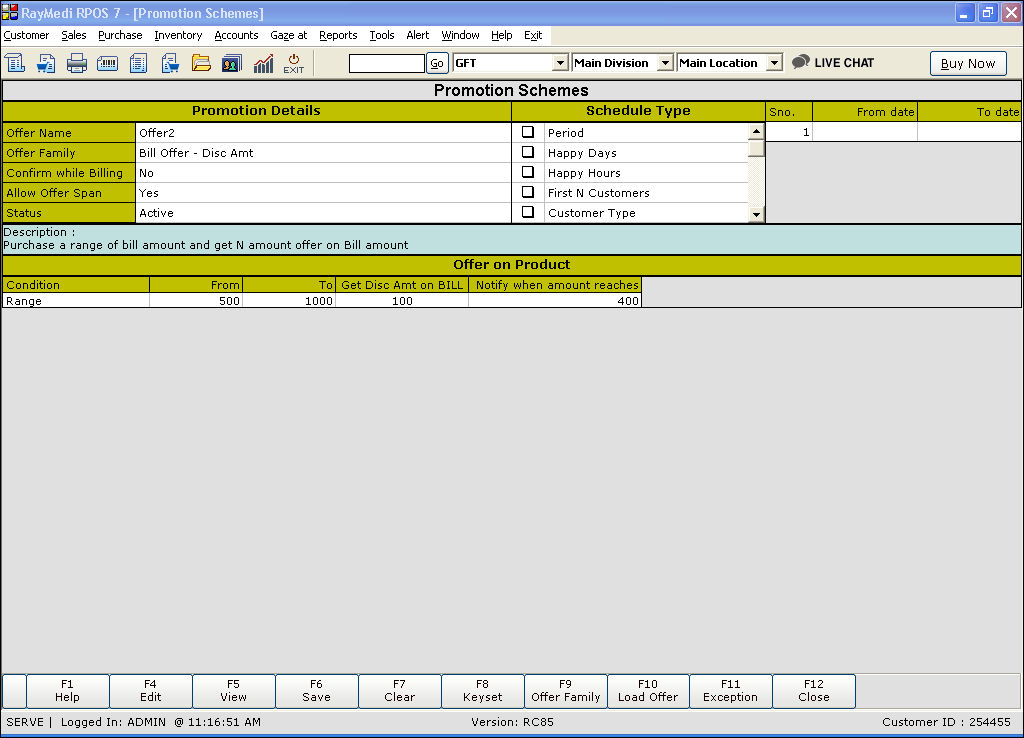The height and width of the screenshot is (738, 1024).
Task: Open the Purchase menu
Action: (x=120, y=35)
